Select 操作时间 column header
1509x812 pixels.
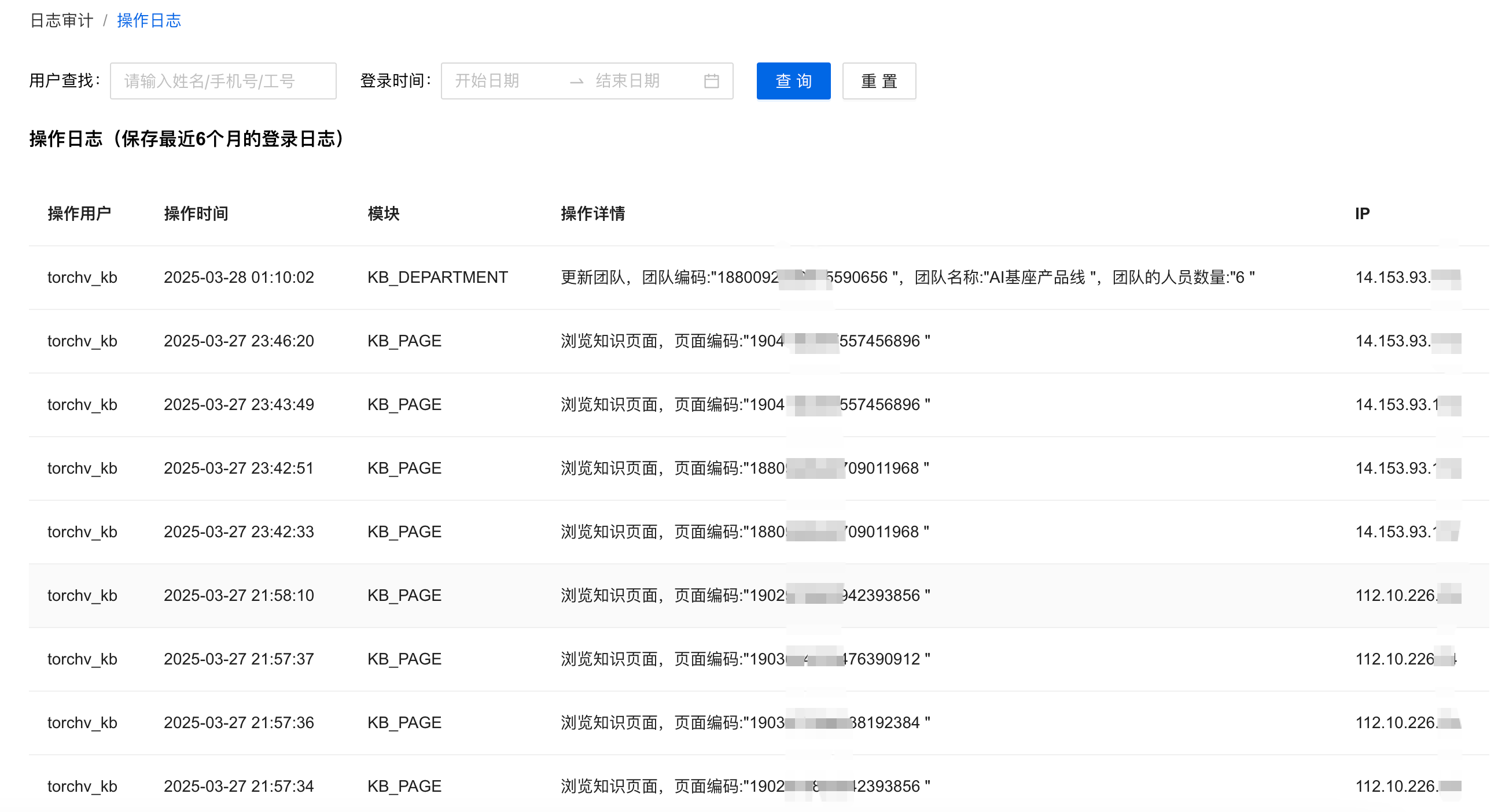(196, 213)
